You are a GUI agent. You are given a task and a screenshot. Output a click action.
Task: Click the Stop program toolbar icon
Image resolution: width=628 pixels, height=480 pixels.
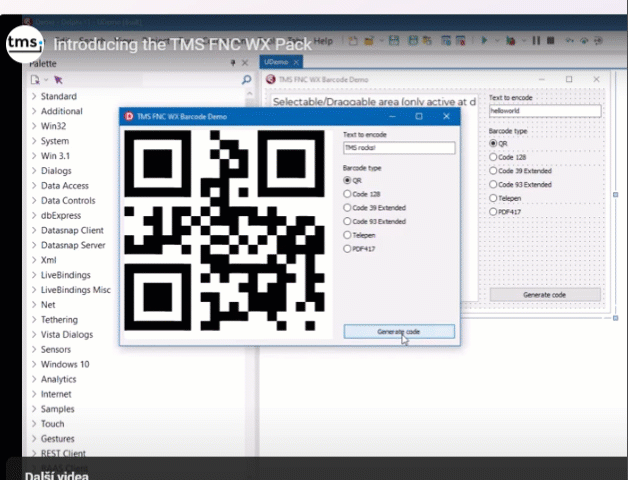point(551,40)
